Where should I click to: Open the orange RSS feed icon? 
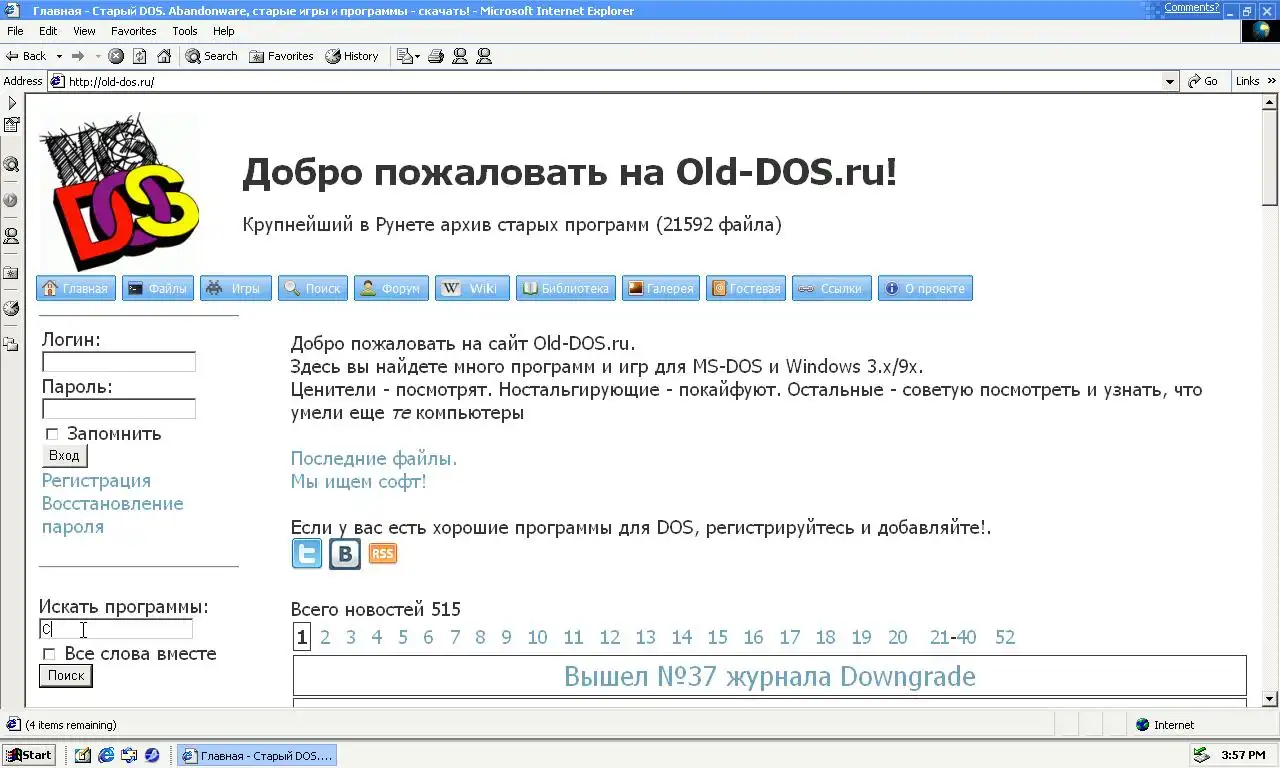pyautogui.click(x=383, y=554)
